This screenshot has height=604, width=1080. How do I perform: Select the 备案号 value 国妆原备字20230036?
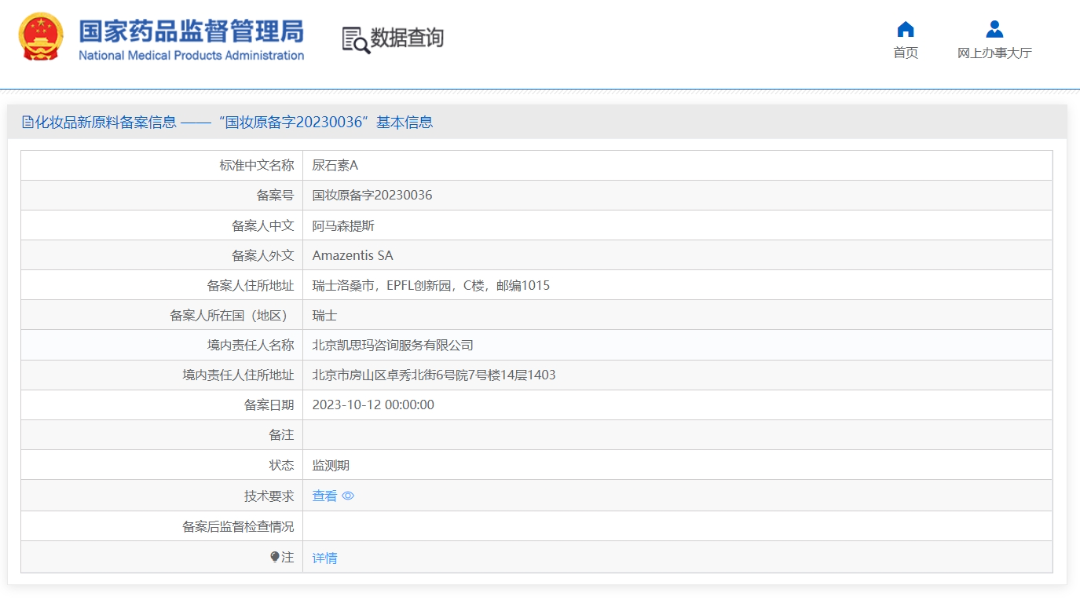tap(372, 195)
